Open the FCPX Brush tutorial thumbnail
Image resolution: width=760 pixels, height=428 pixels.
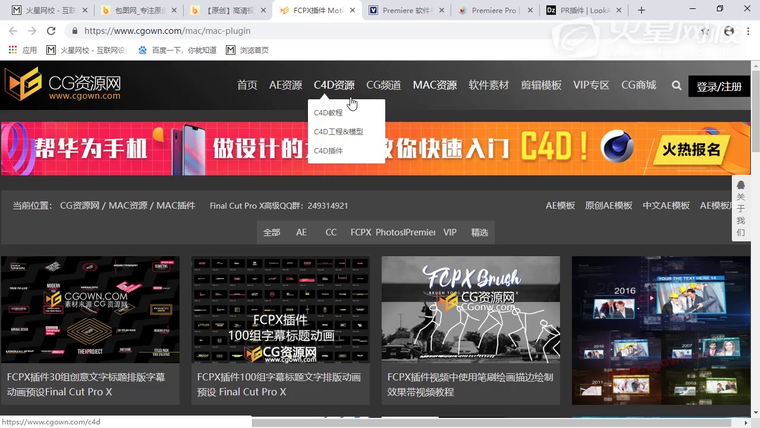click(470, 309)
